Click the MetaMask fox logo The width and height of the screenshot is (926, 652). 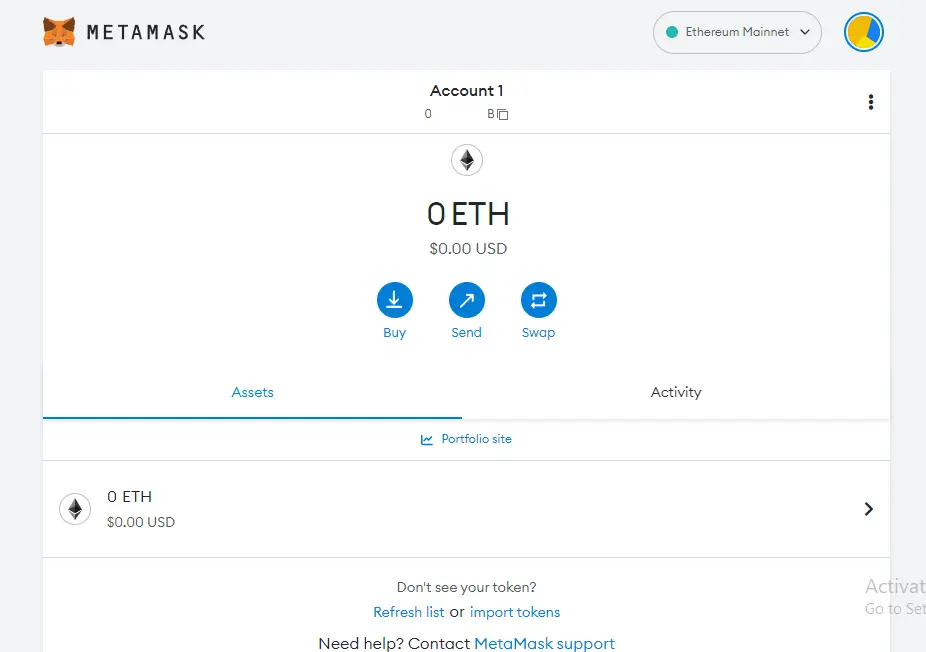[x=59, y=32]
